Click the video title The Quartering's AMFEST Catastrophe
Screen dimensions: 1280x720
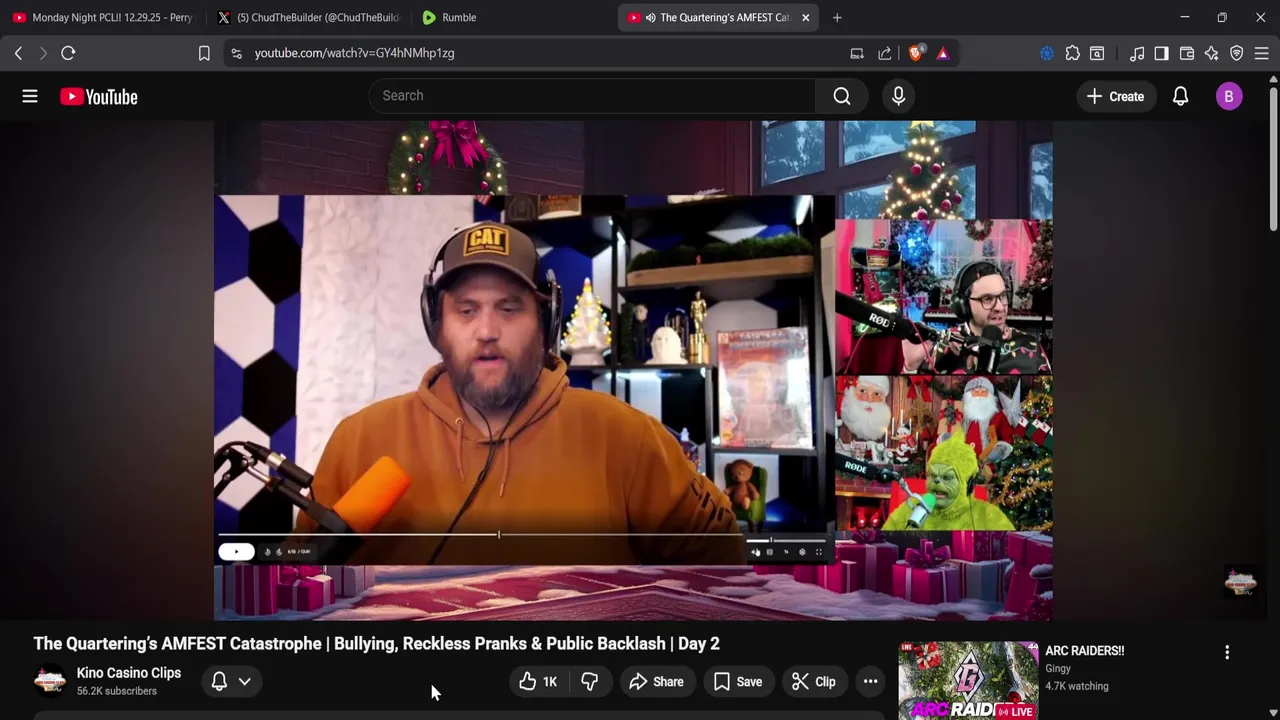(376, 644)
